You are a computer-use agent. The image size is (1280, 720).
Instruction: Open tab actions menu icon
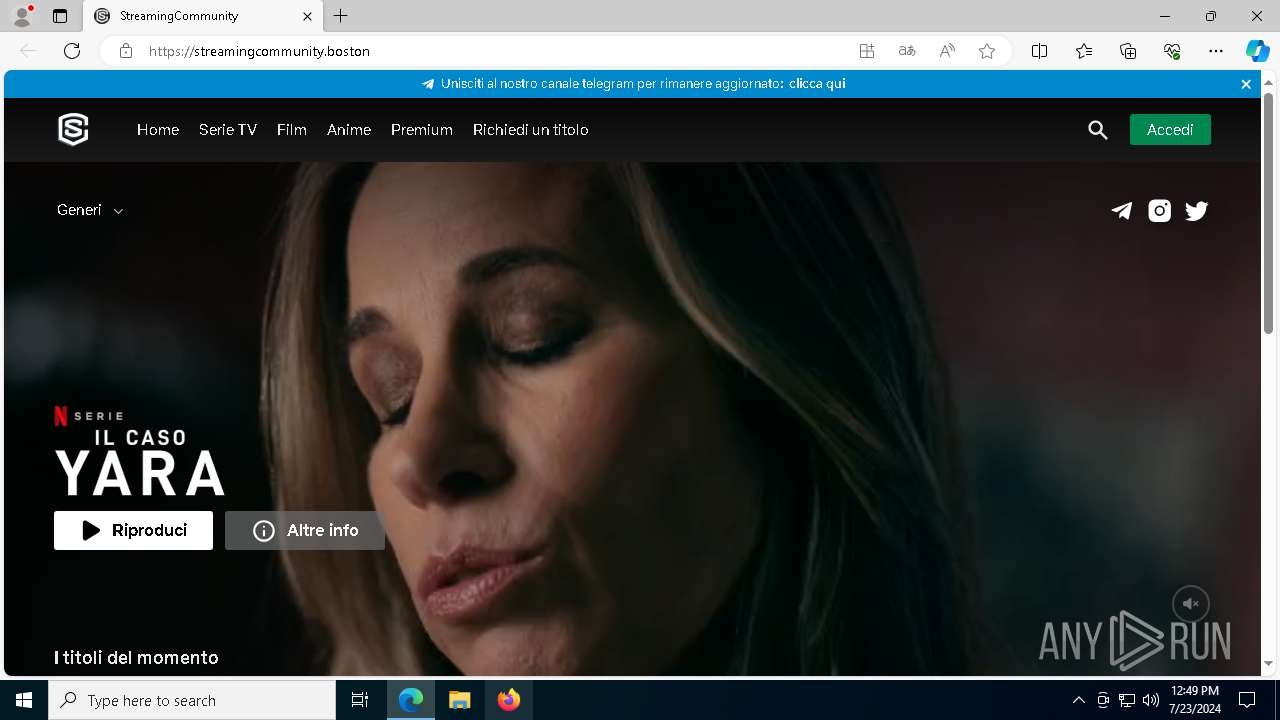pos(60,16)
